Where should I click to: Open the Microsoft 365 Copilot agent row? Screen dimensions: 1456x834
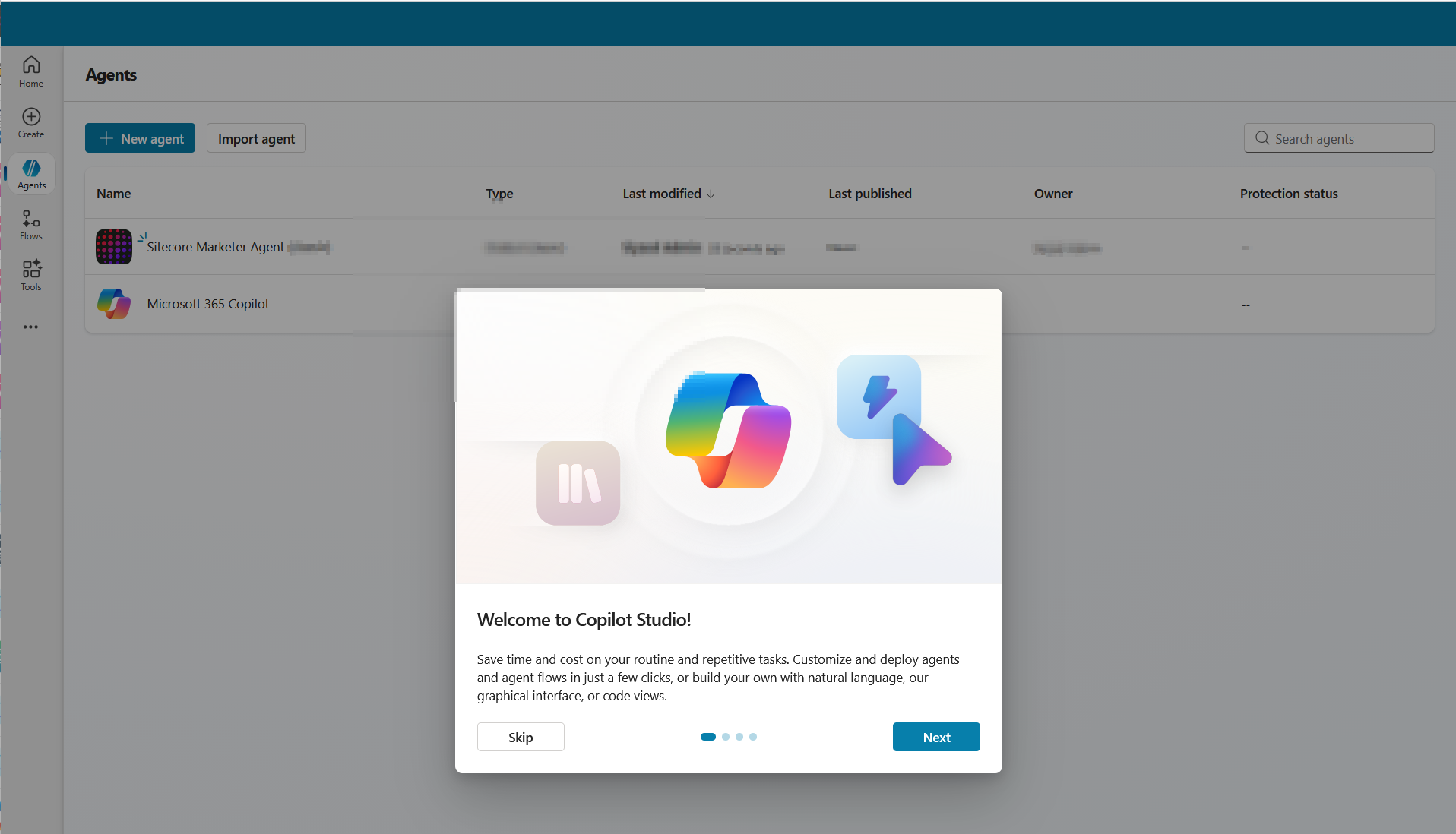click(x=208, y=304)
